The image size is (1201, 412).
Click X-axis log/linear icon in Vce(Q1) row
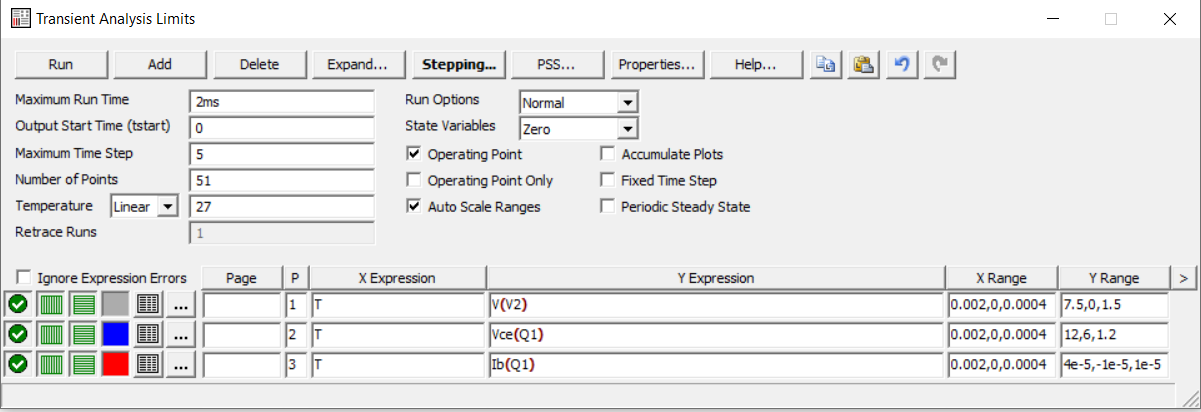(50, 335)
